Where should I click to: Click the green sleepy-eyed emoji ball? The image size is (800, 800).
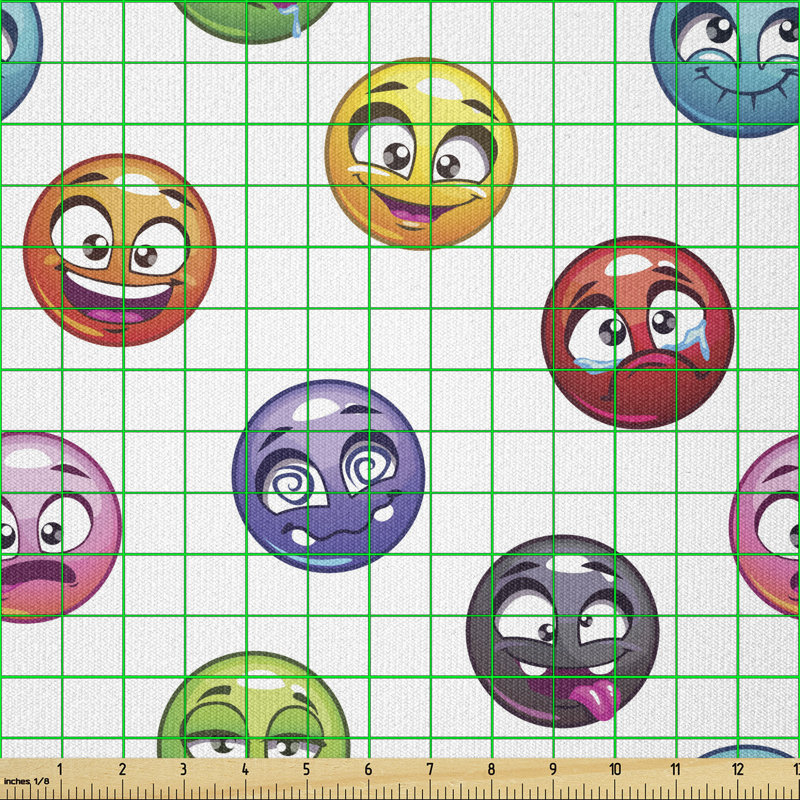[254, 705]
